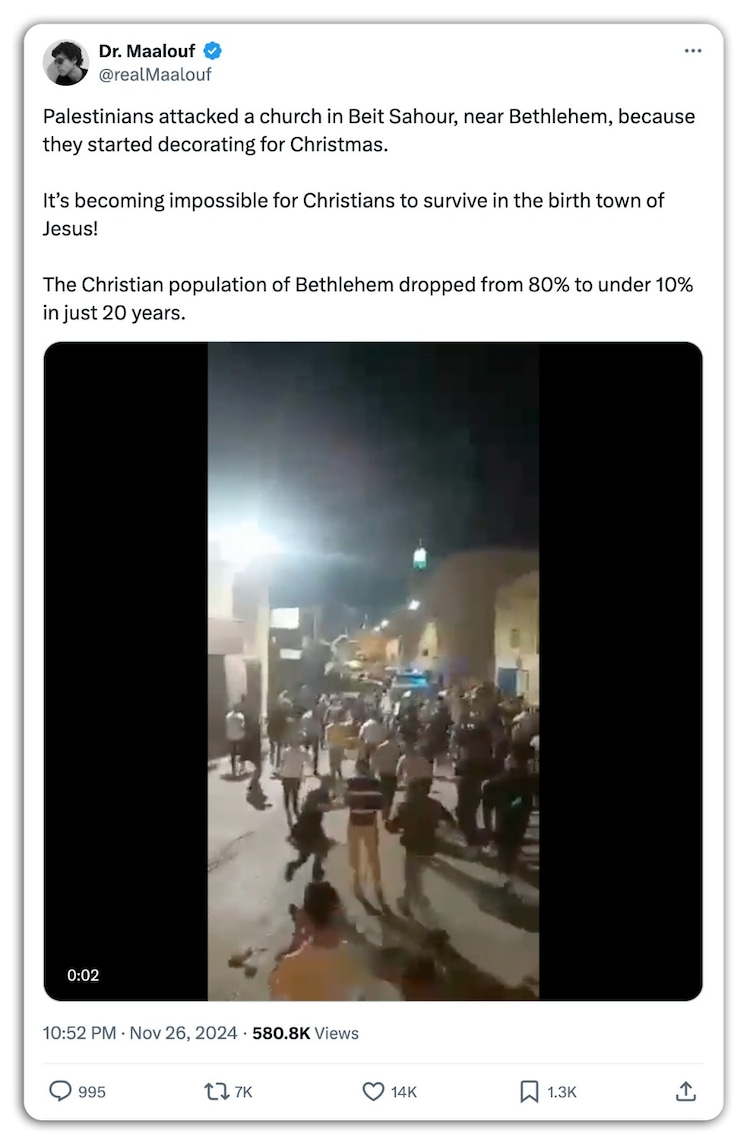Toggle the like heart icon
The height and width of the screenshot is (1146, 750).
(374, 1091)
